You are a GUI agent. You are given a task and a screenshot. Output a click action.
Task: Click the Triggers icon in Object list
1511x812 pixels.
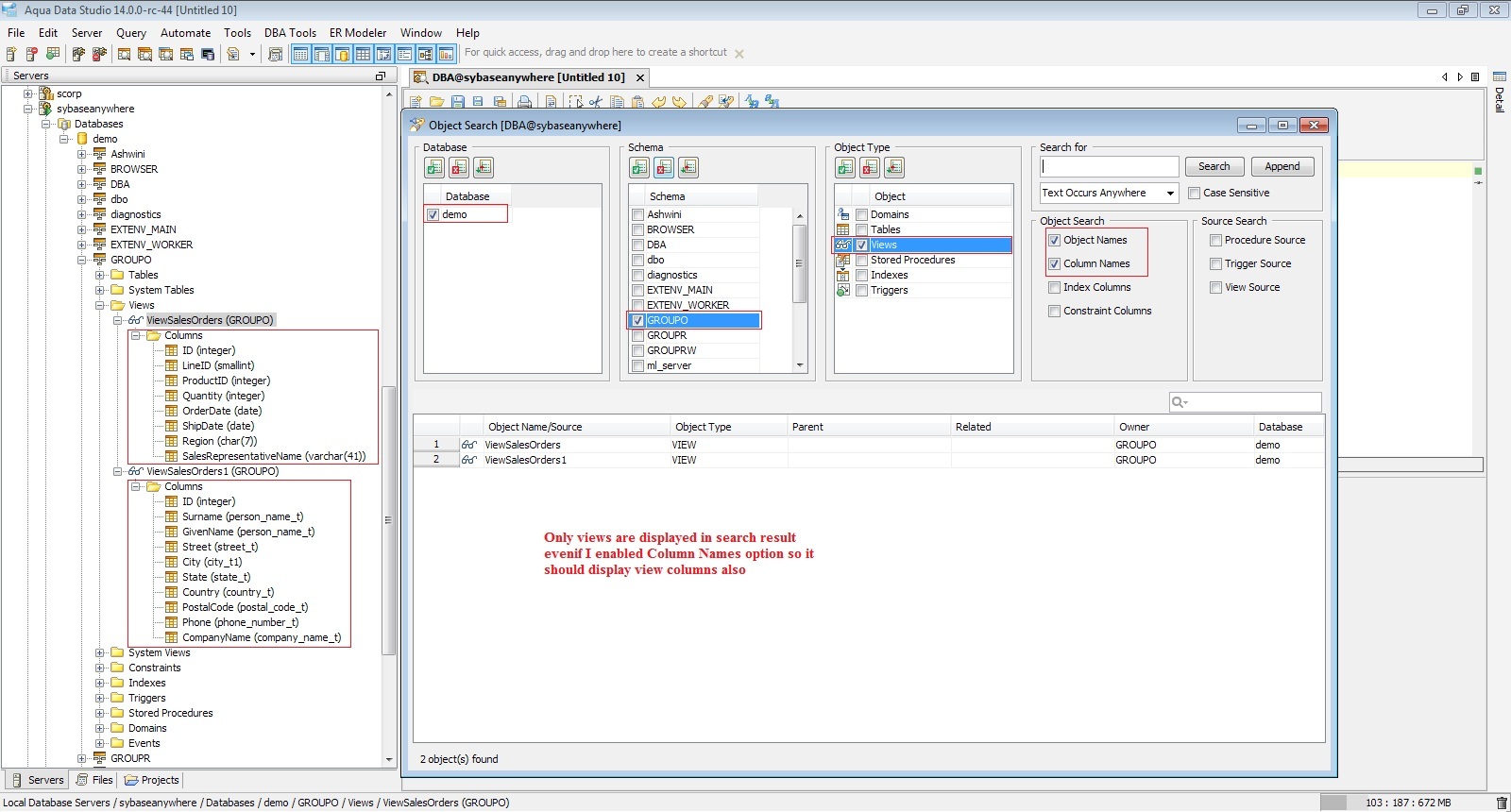(843, 290)
